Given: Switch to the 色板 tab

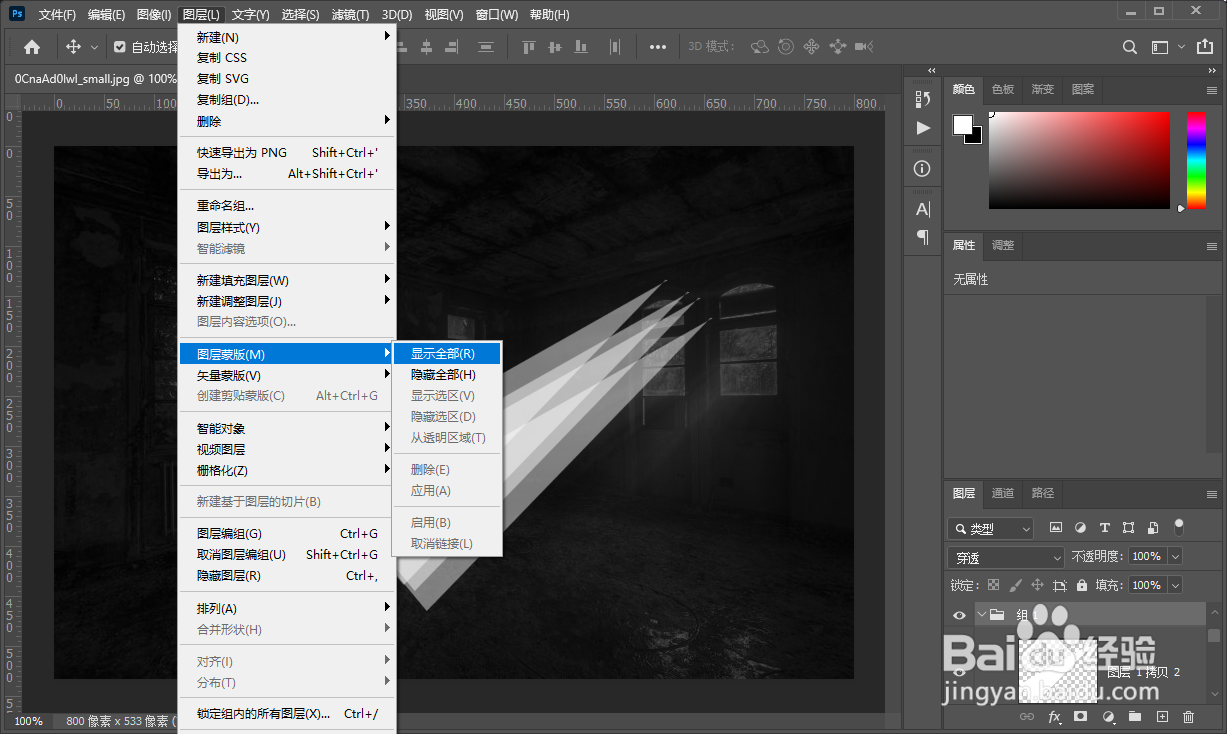Looking at the screenshot, I should tap(1002, 89).
